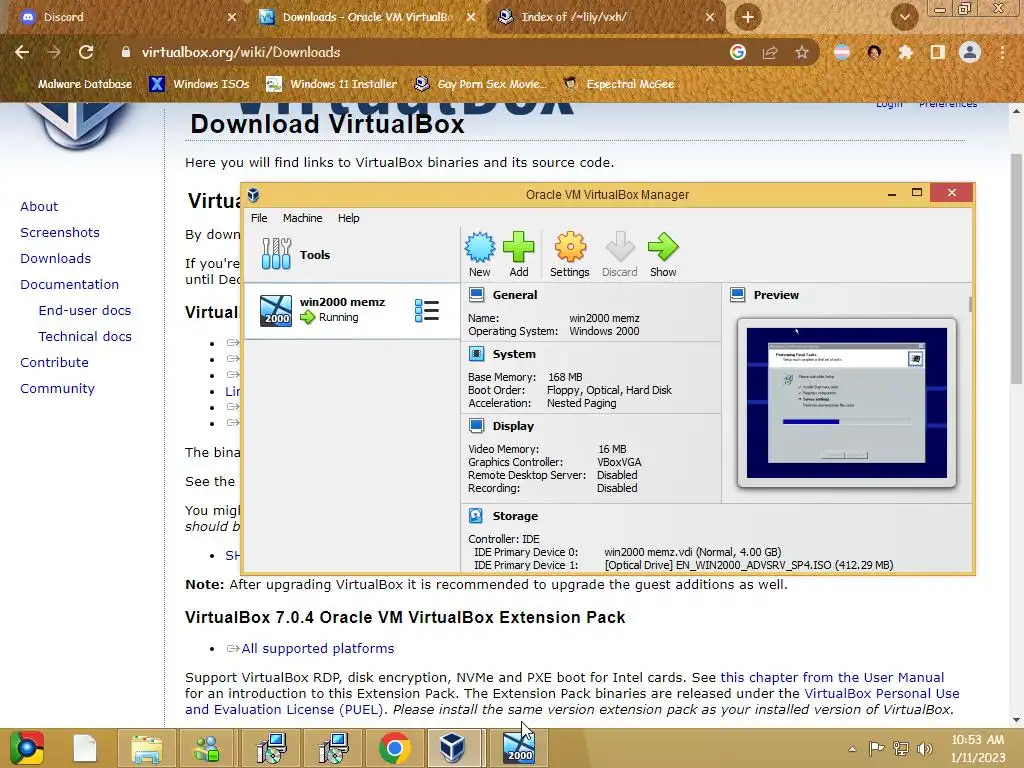Screen dimensions: 1024x768
Task: Open the win2000 memz machine menu list icon
Action: pos(427,310)
